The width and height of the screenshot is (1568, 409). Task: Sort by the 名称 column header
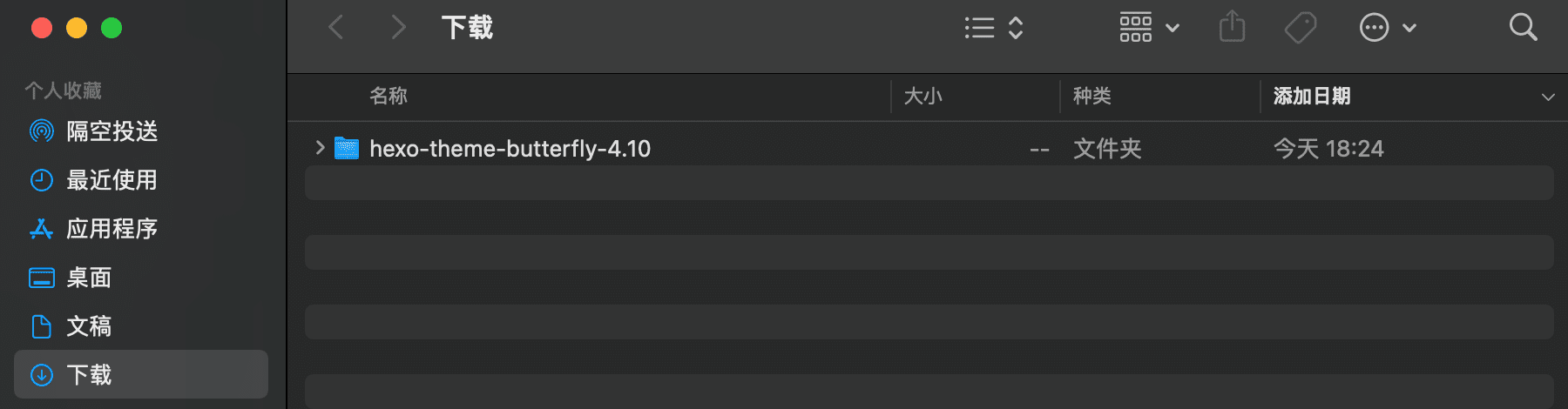[x=389, y=96]
